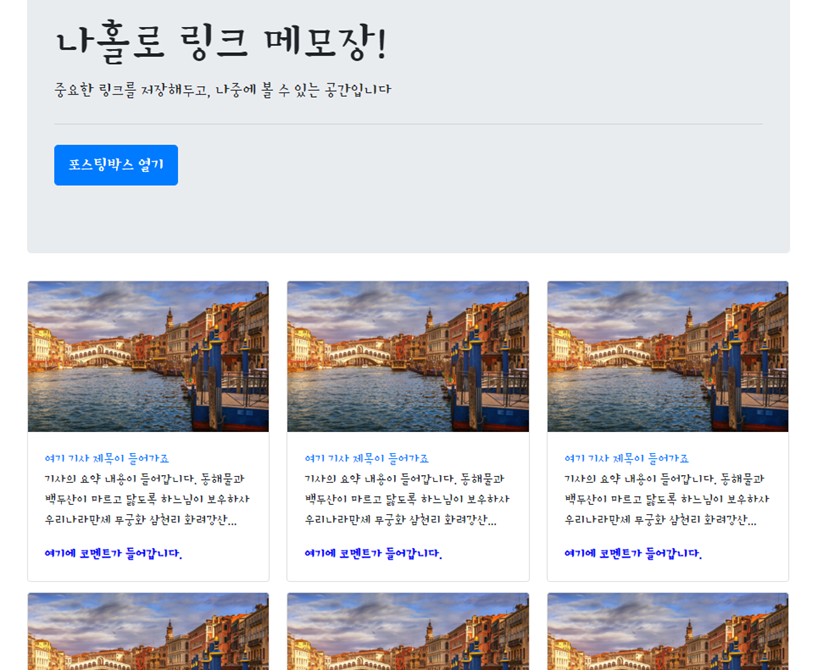Open second-row middle card's Venice image
Screen dimensions: 818x670
point(408,631)
